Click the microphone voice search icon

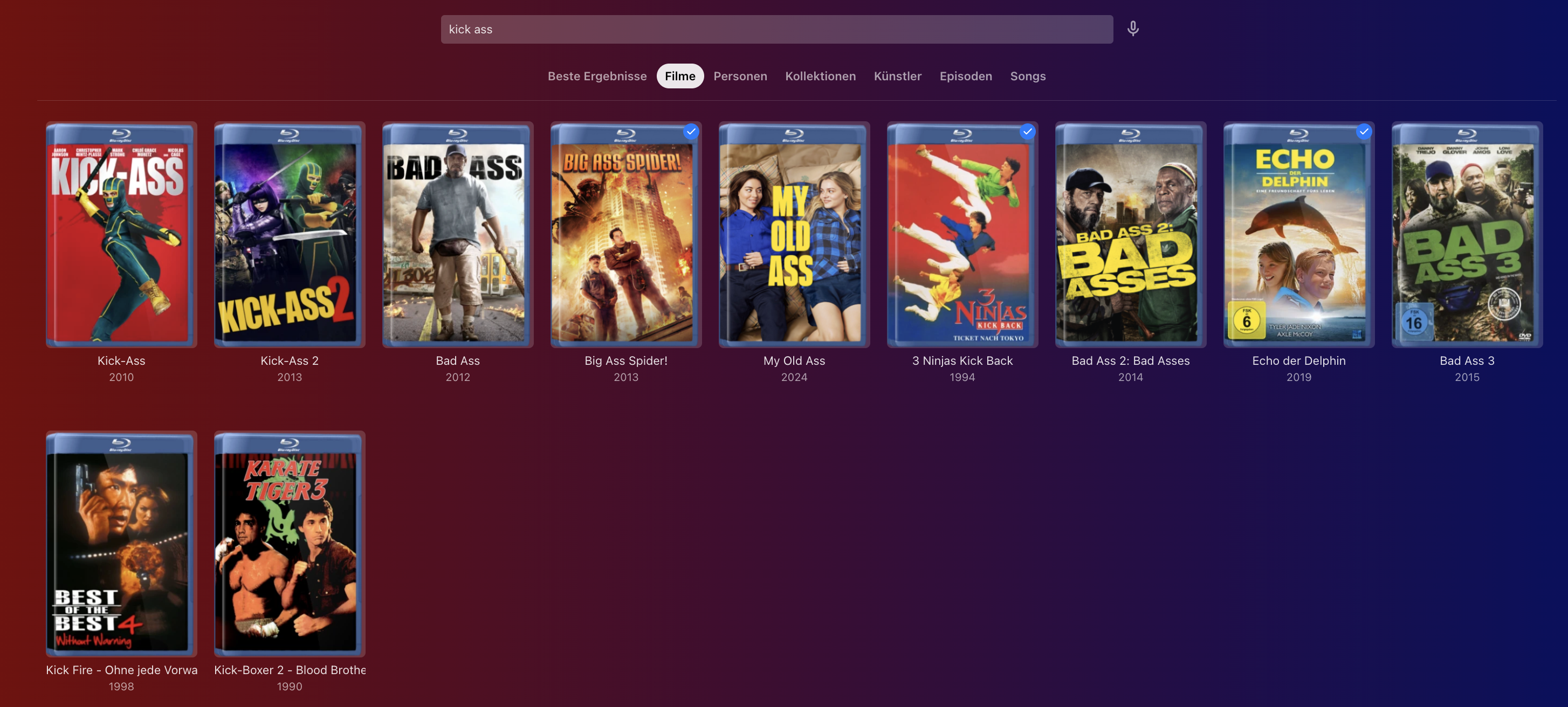[1132, 29]
